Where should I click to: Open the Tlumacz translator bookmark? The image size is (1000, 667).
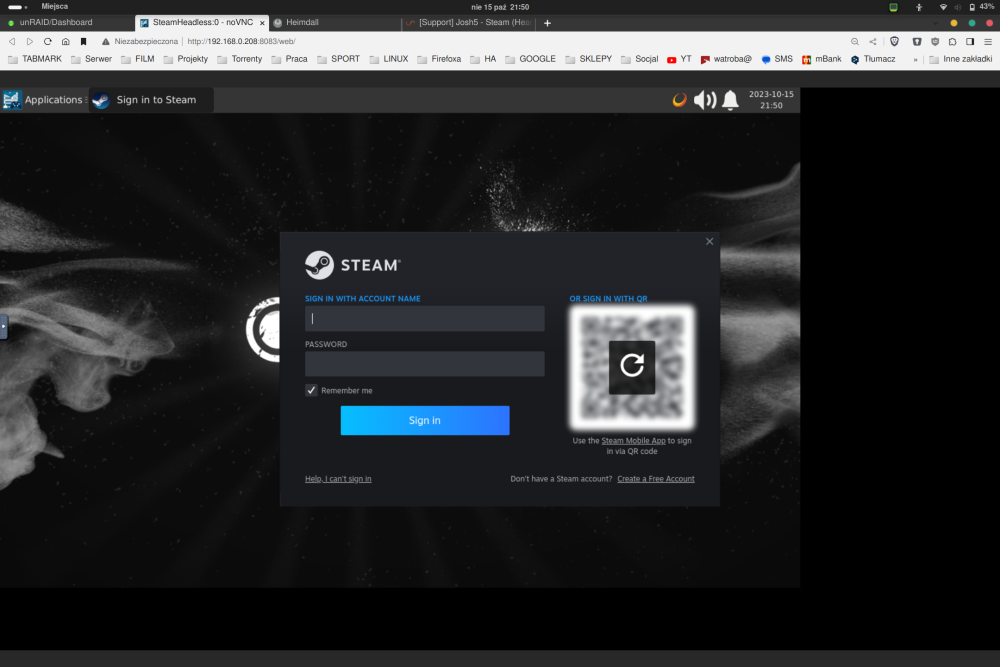pos(873,59)
